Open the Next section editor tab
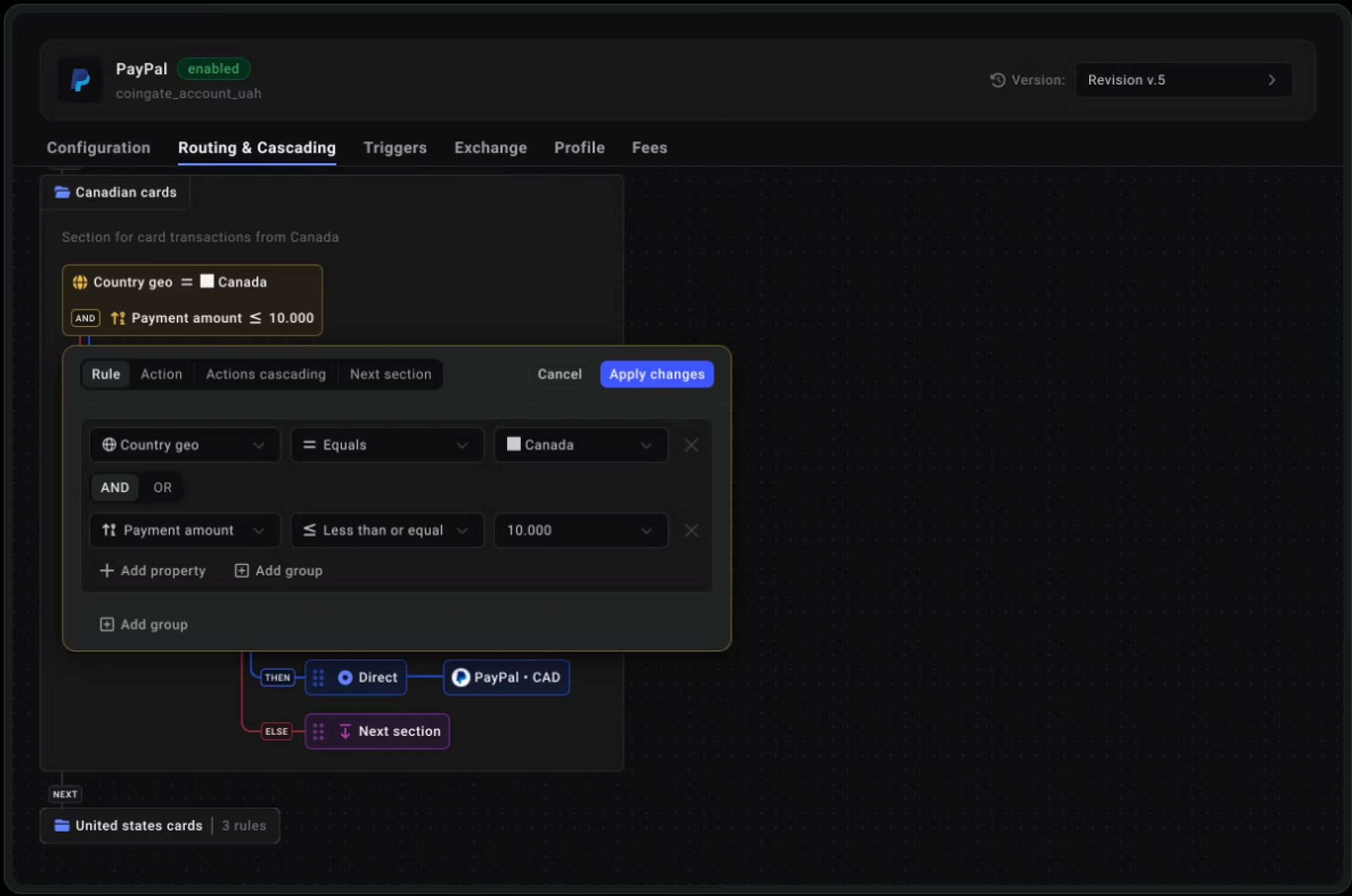The width and height of the screenshot is (1352, 896). pos(390,375)
